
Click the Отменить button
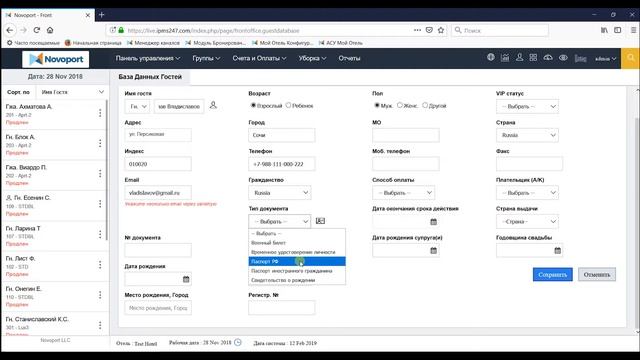tap(597, 274)
